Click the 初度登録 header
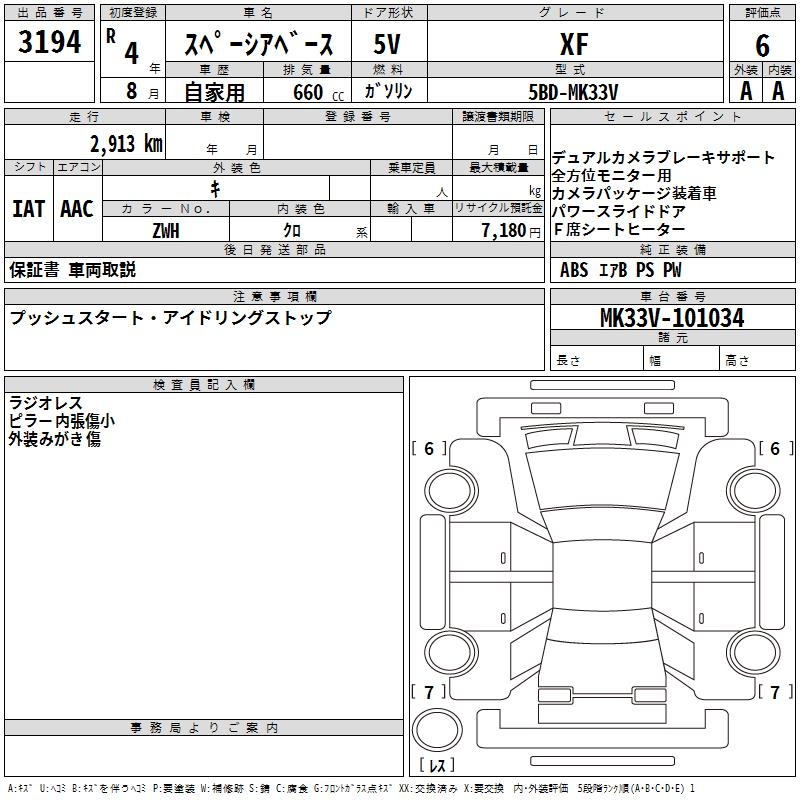 (133, 12)
